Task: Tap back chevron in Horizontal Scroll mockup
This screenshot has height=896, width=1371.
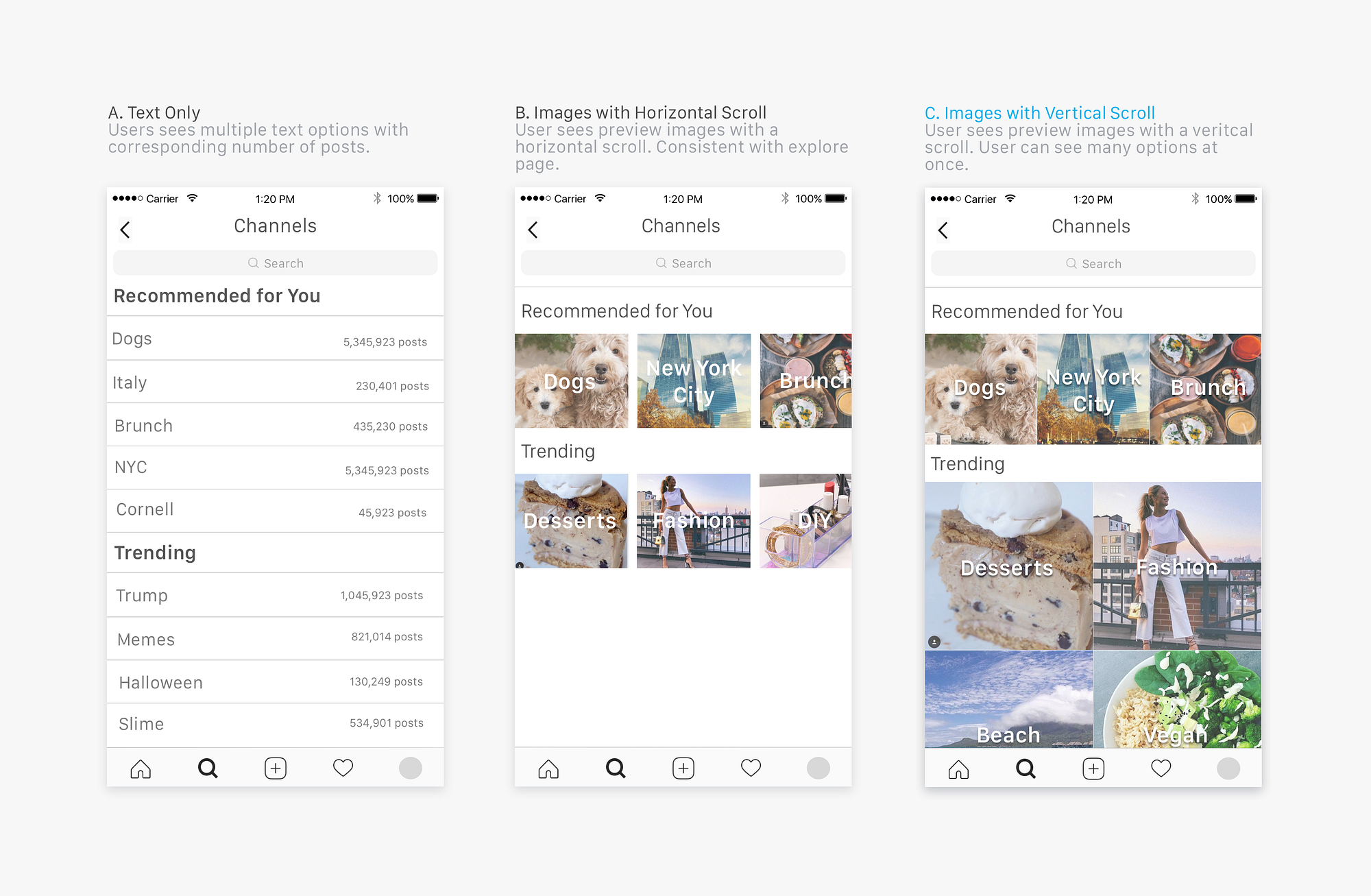Action: (533, 230)
